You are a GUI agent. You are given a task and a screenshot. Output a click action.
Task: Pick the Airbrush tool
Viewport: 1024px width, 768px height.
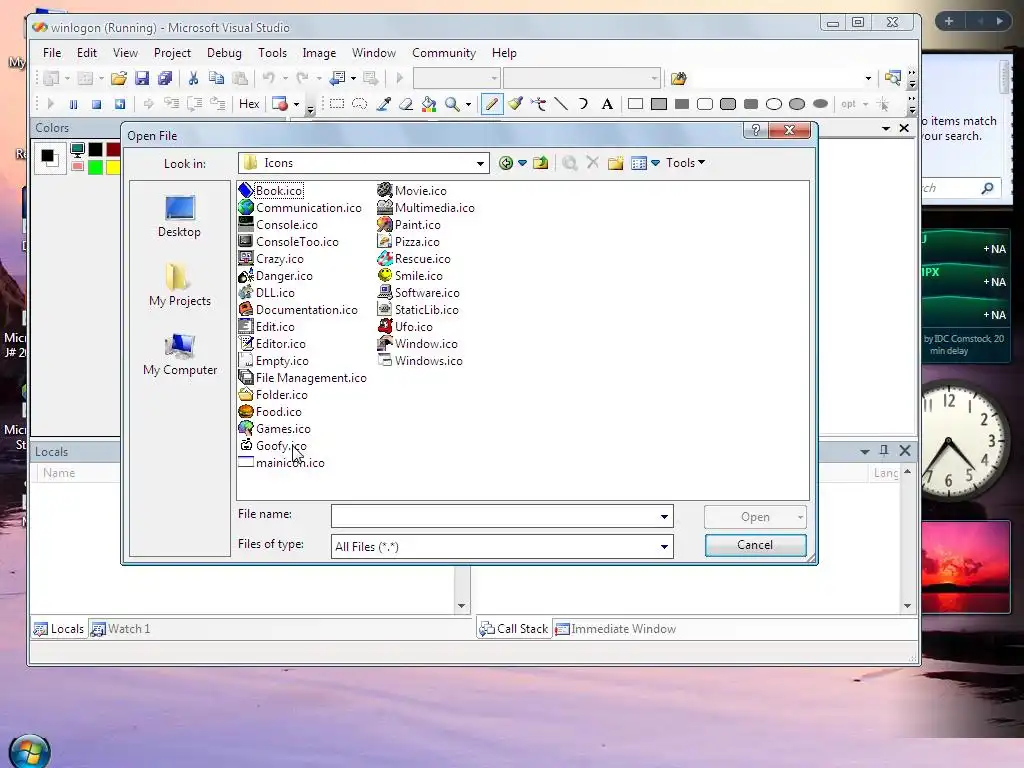pyautogui.click(x=538, y=104)
